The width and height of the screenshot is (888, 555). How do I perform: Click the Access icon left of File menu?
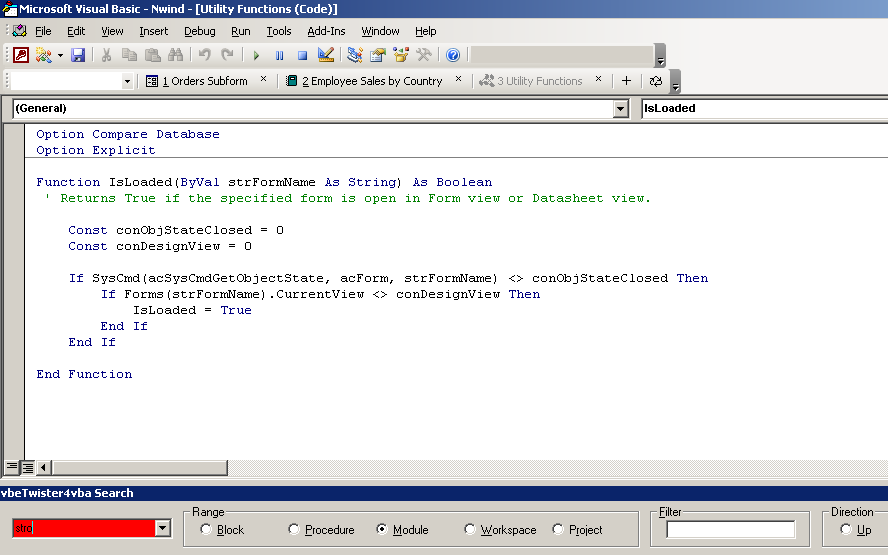click(19, 31)
